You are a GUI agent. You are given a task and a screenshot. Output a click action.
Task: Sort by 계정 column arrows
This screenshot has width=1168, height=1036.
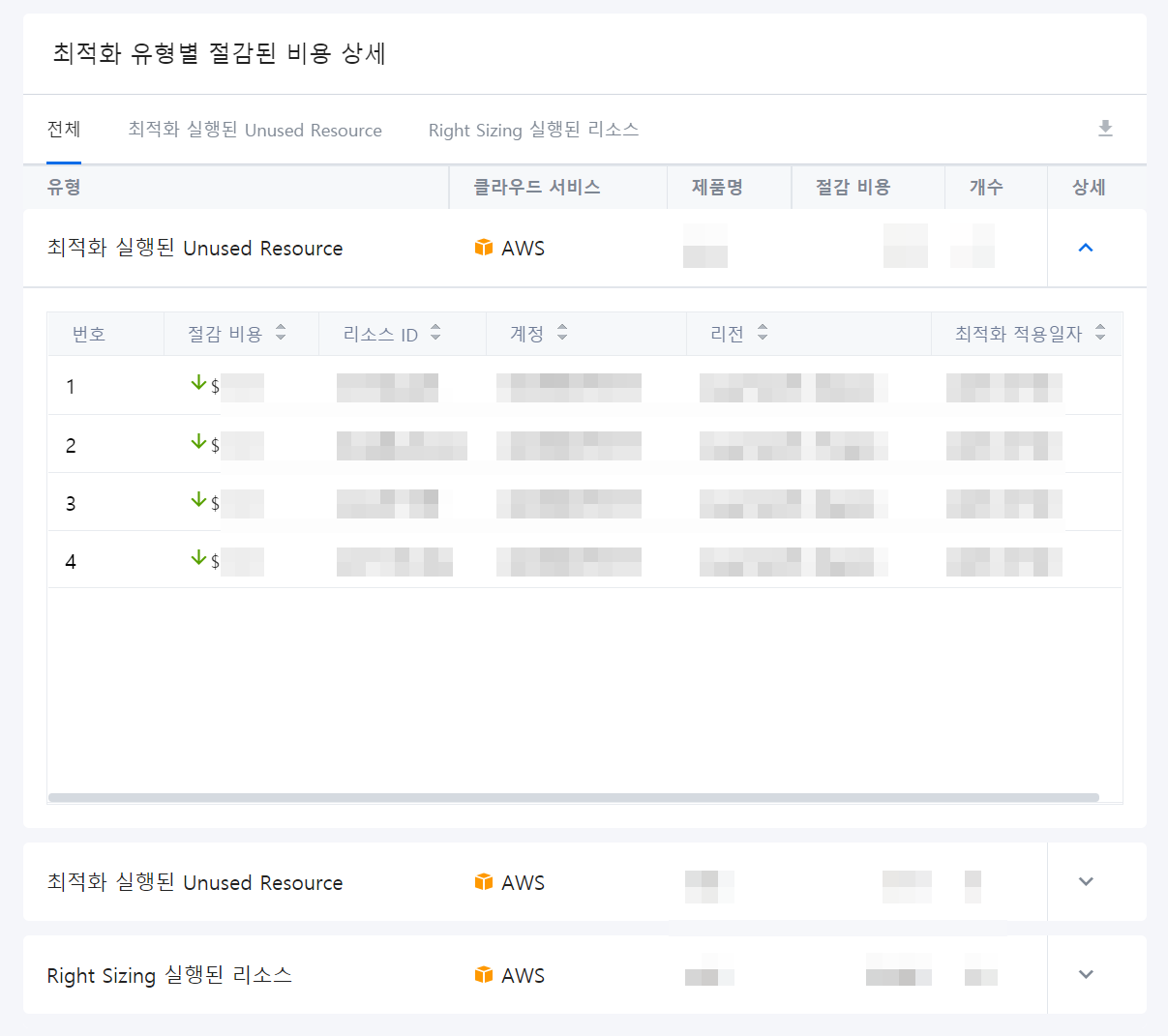[562, 333]
